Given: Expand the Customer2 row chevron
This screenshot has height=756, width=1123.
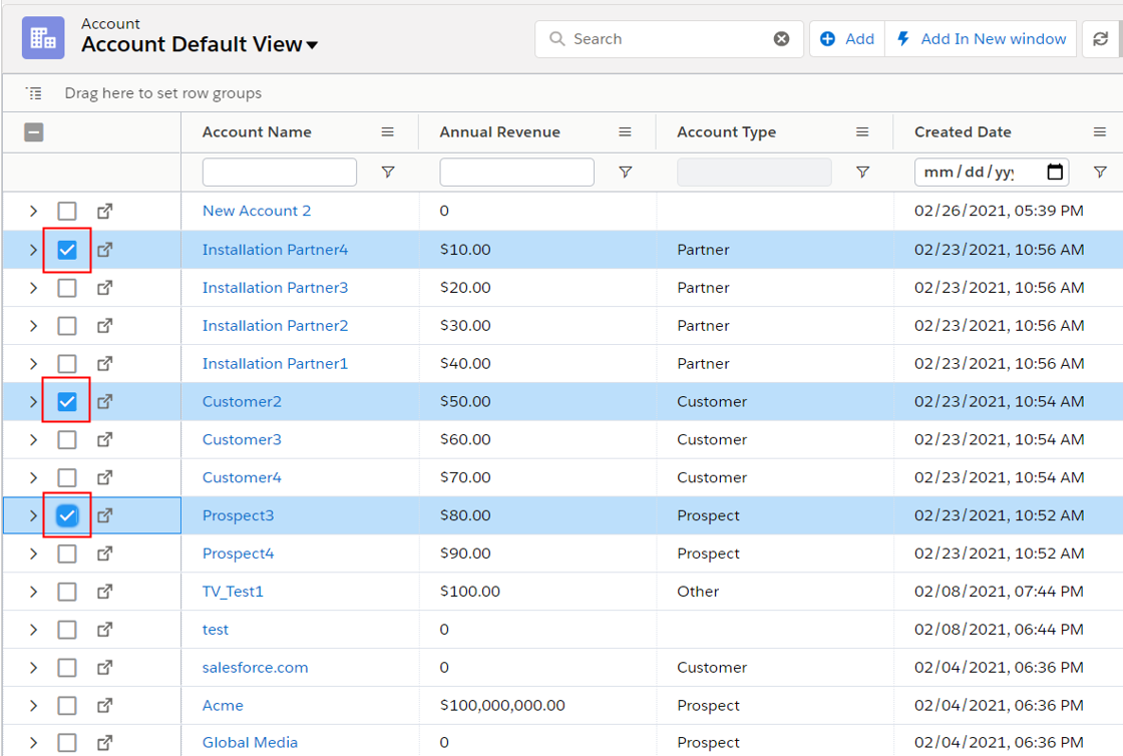Looking at the screenshot, I should point(33,402).
